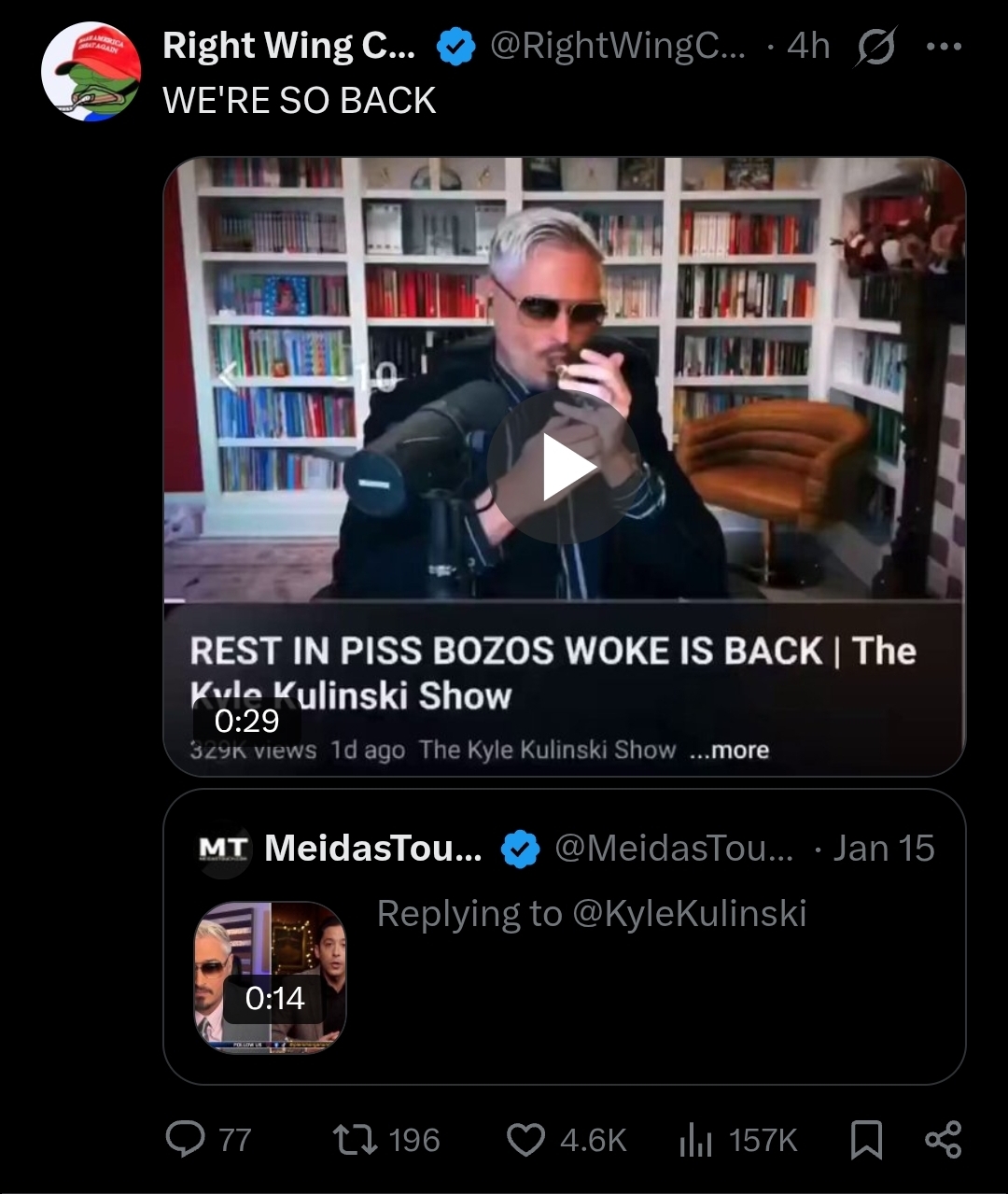This screenshot has height=1194, width=1008.
Task: Open the @RightWingC... handle
Action: (x=618, y=46)
